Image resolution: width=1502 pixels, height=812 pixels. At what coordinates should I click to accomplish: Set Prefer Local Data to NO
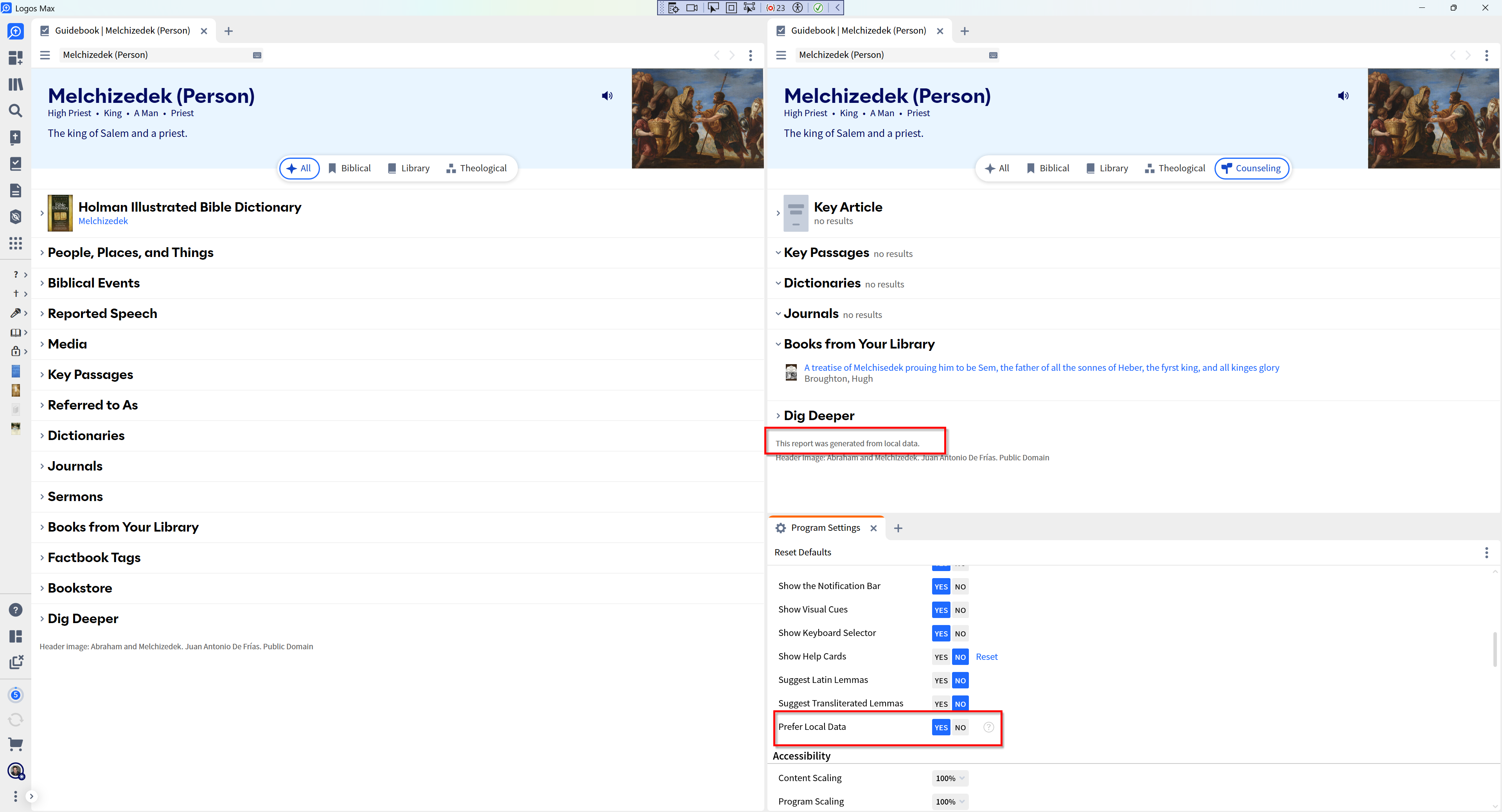(x=960, y=728)
